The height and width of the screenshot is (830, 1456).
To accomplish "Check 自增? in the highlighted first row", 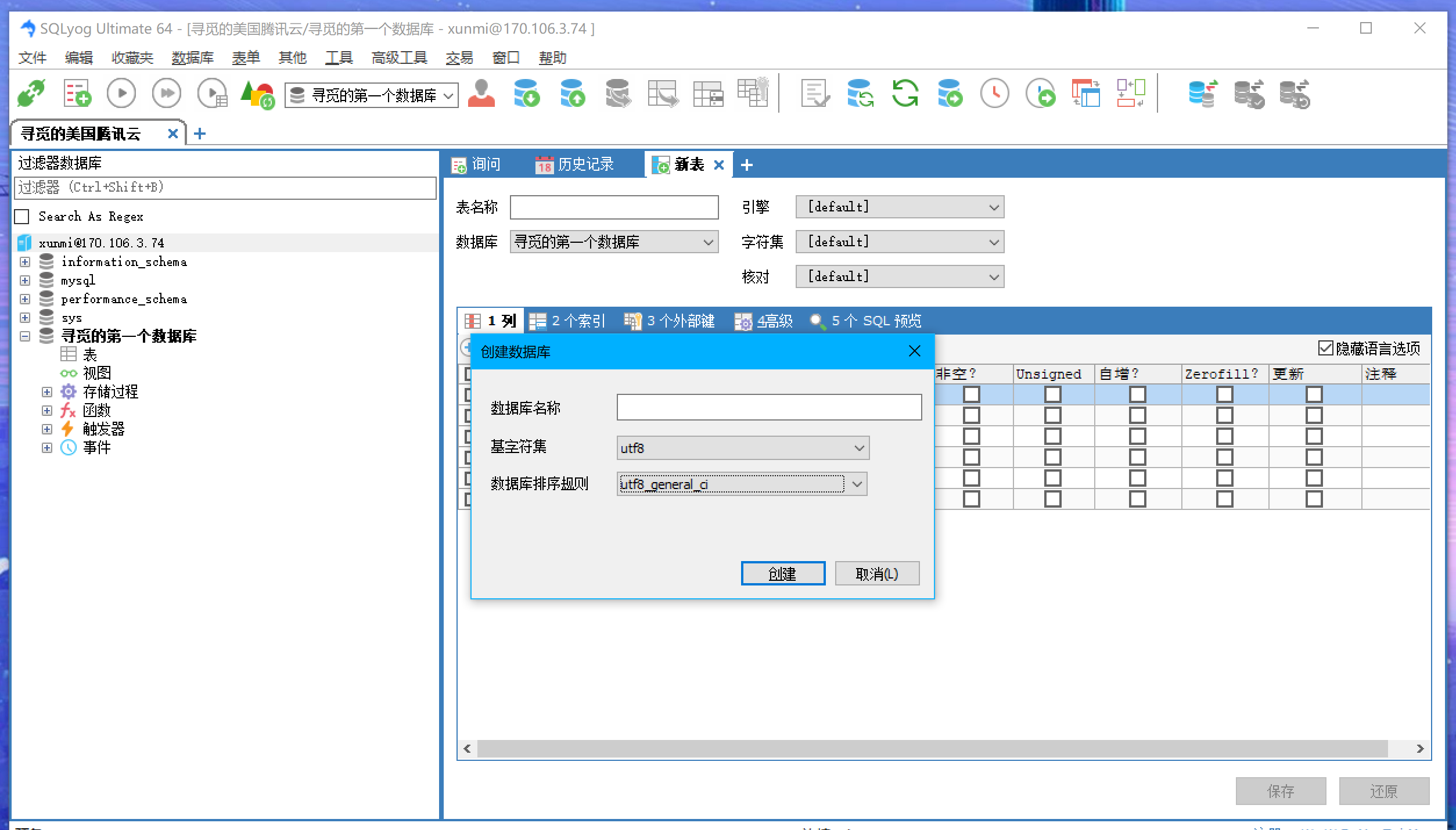I will tap(1138, 395).
